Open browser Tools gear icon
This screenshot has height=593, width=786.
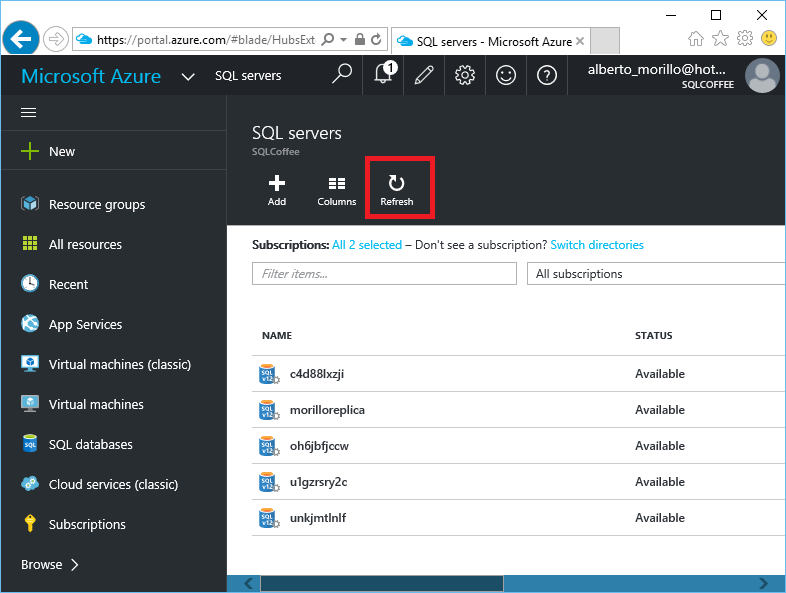745,38
